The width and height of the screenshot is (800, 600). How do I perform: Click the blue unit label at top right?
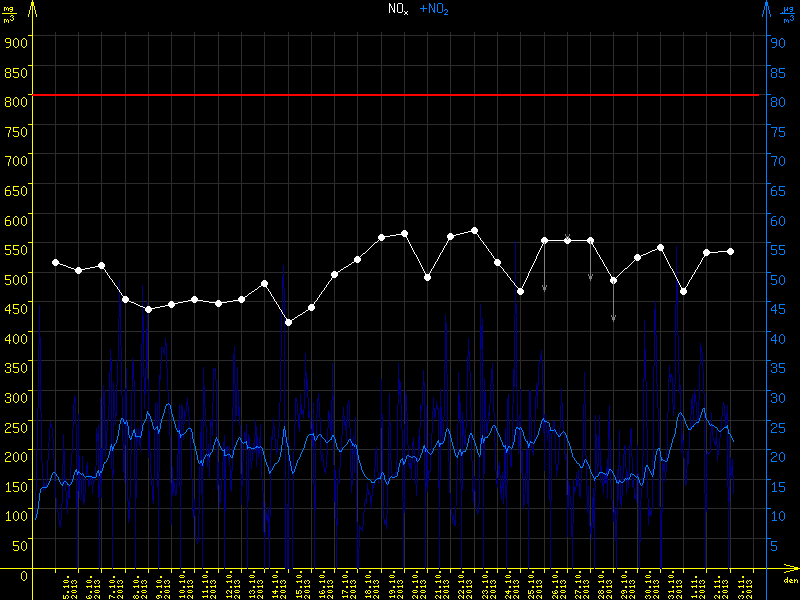[787, 12]
